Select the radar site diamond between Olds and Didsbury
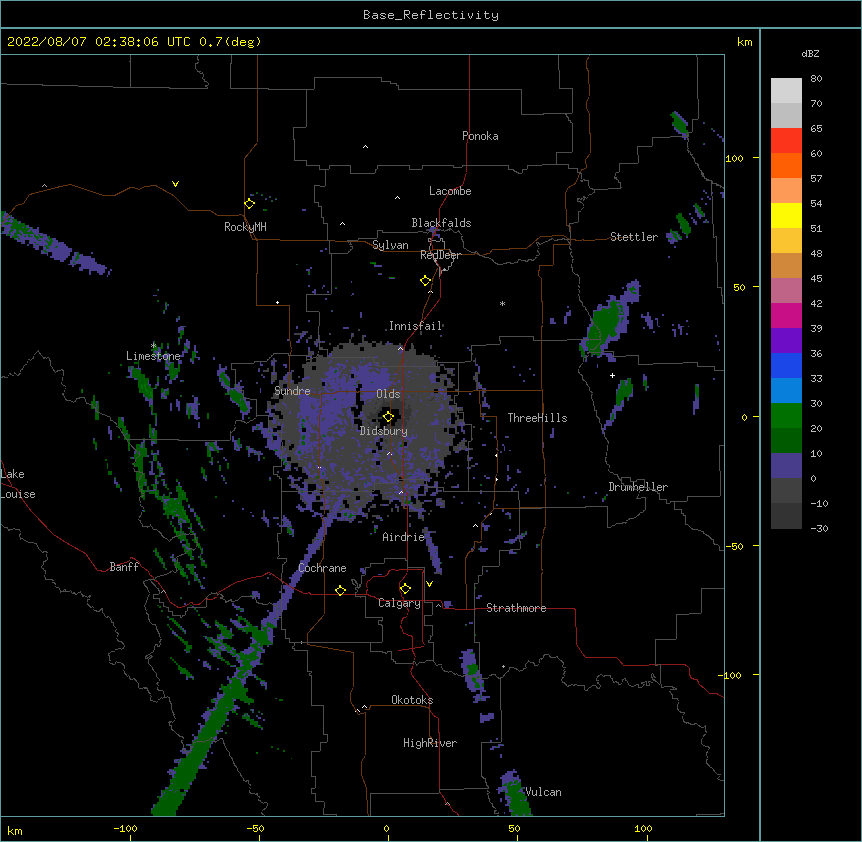 388,417
